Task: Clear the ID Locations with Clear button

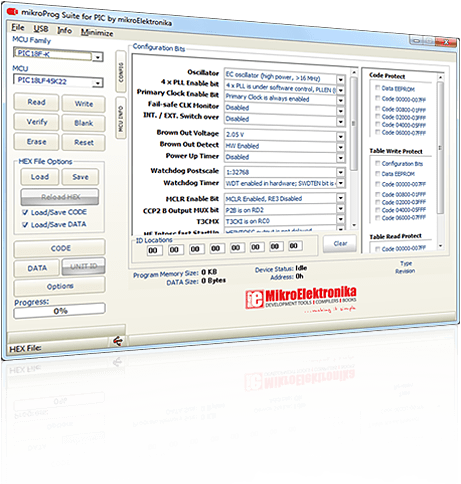Action: (340, 244)
